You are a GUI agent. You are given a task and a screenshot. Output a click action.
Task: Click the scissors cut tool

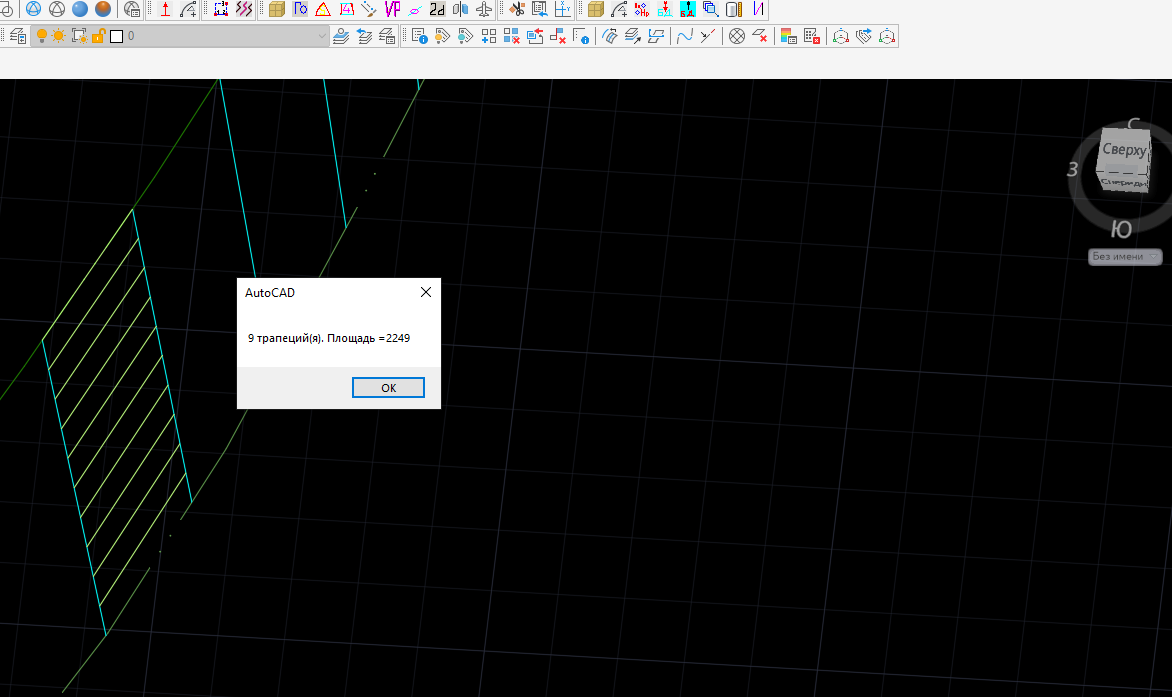pyautogui.click(x=516, y=9)
